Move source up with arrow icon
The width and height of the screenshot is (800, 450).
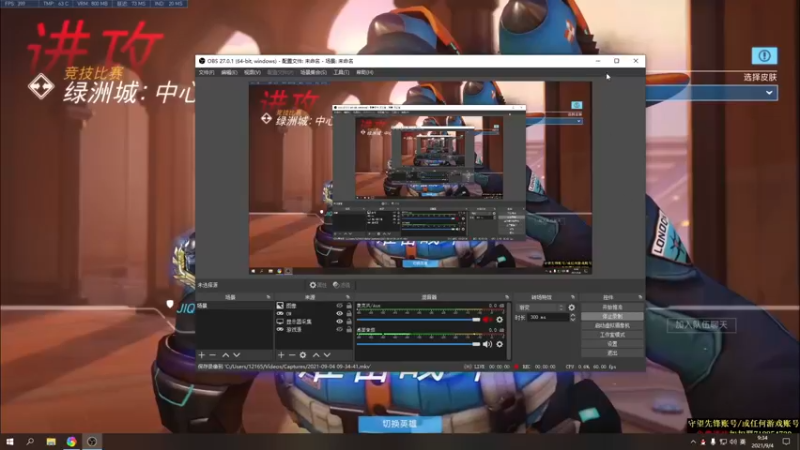click(316, 355)
